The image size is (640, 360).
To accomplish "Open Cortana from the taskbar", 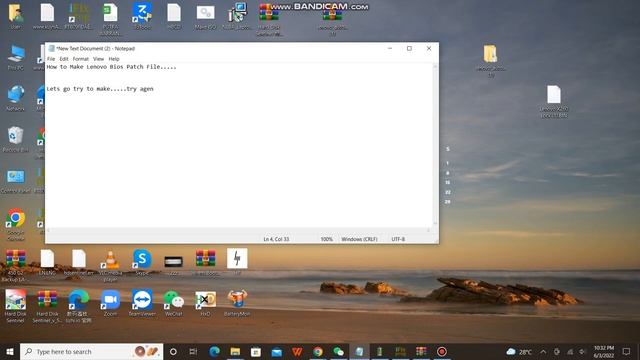I will tap(173, 351).
